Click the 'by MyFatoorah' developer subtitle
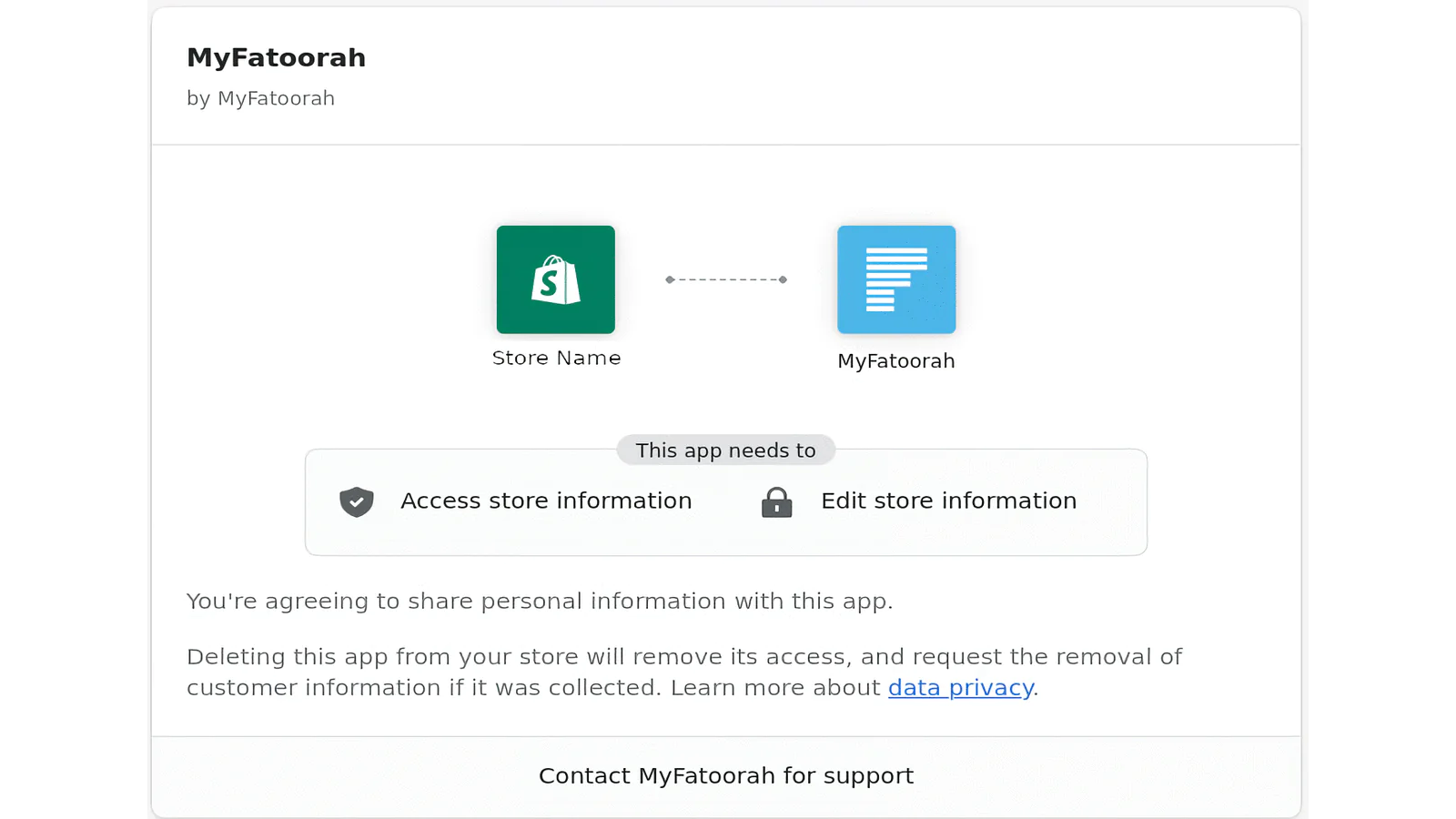 click(x=260, y=98)
